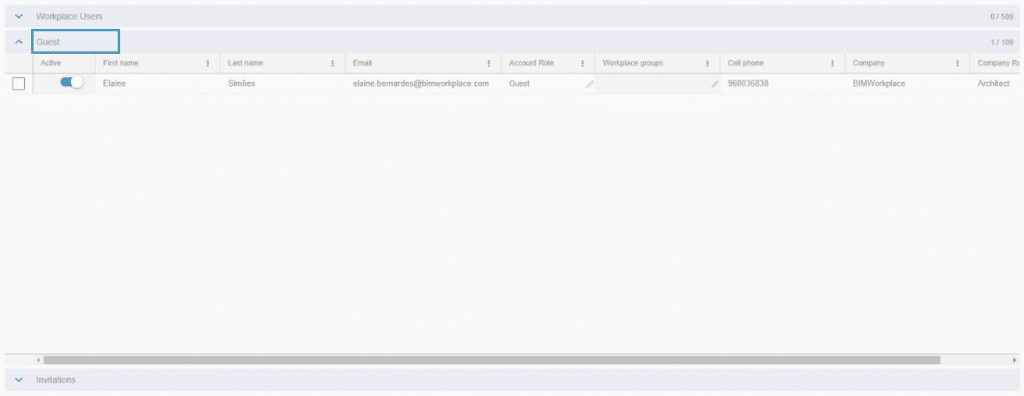Select email elaine.bernardes@bimworkplace.com

[x=421, y=84]
